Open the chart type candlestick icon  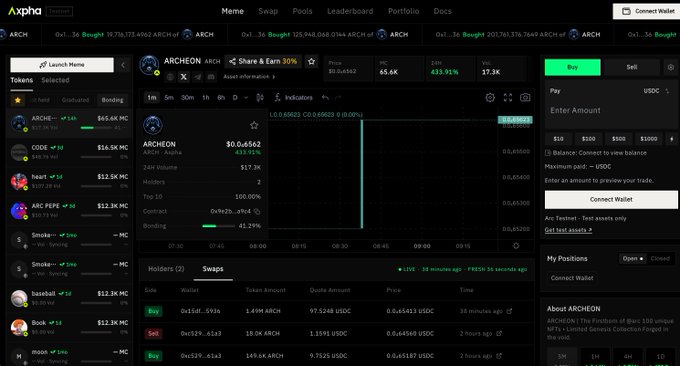tap(260, 98)
